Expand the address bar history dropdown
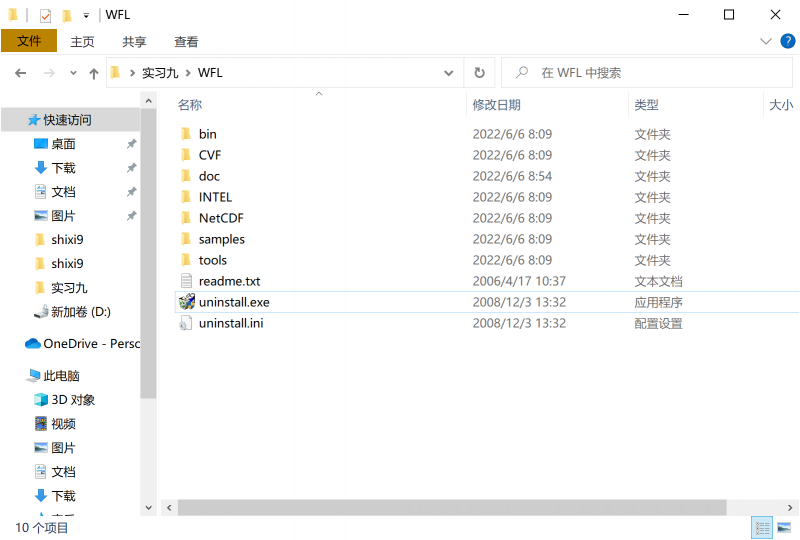Viewport: 800px width, 540px height. (x=449, y=73)
